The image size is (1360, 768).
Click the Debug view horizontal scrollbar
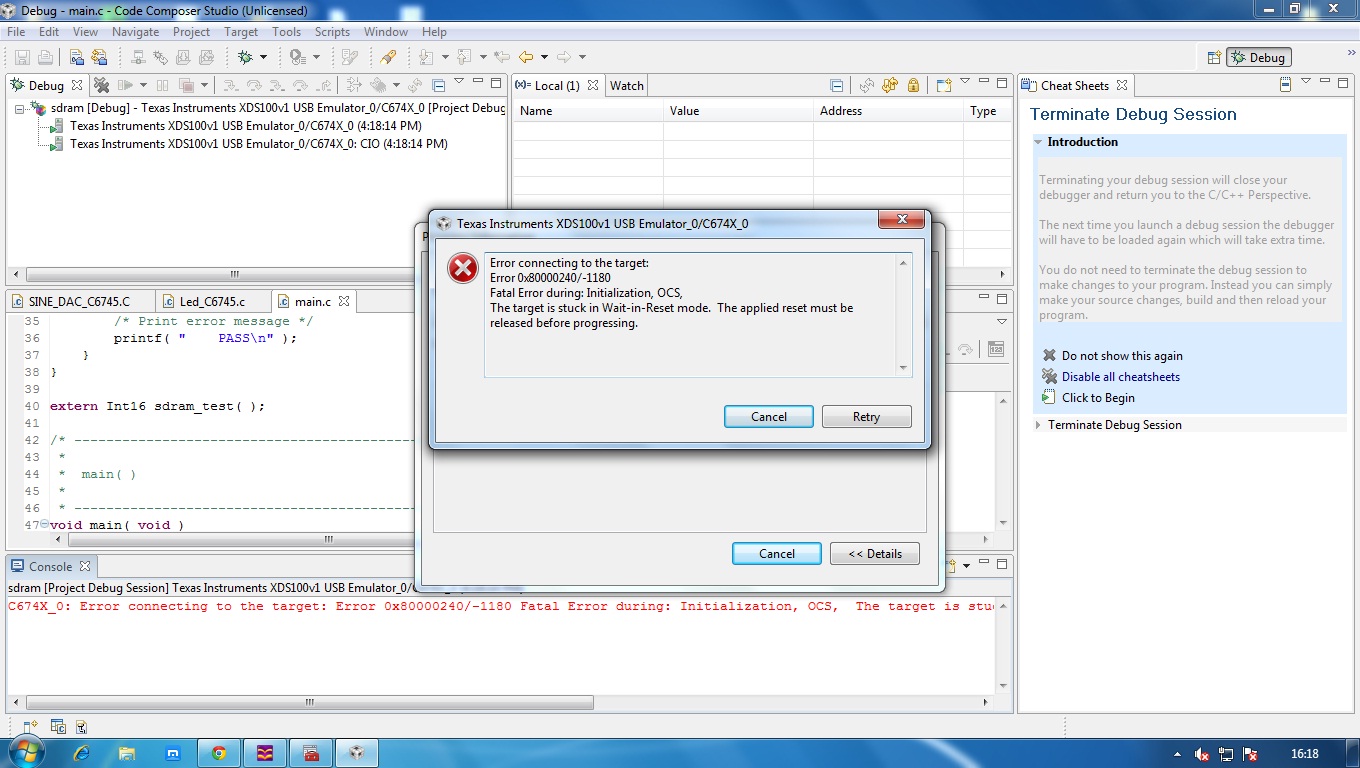(234, 274)
